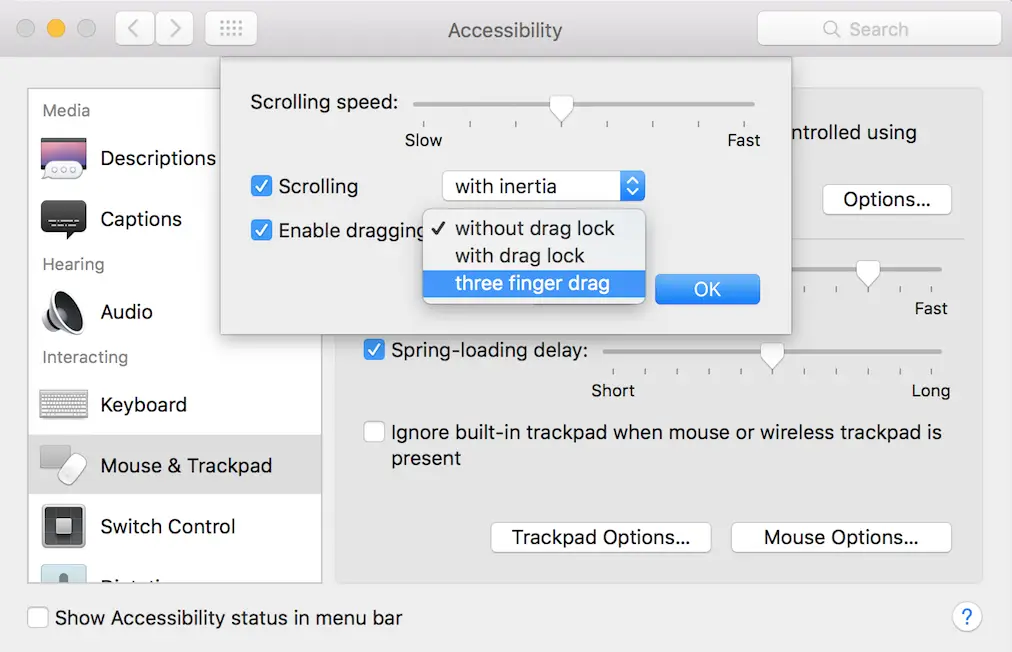Enable Ignore built-in trackpad checkbox
Image resolution: width=1012 pixels, height=652 pixels.
(x=374, y=431)
